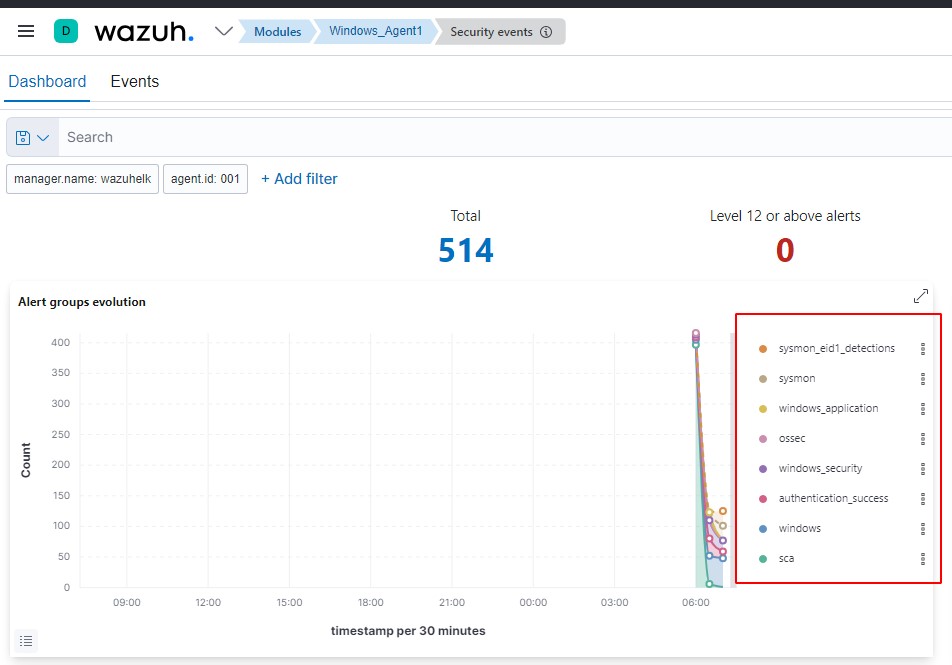952x665 pixels.
Task: Click the Security events info icon
Action: (546, 32)
